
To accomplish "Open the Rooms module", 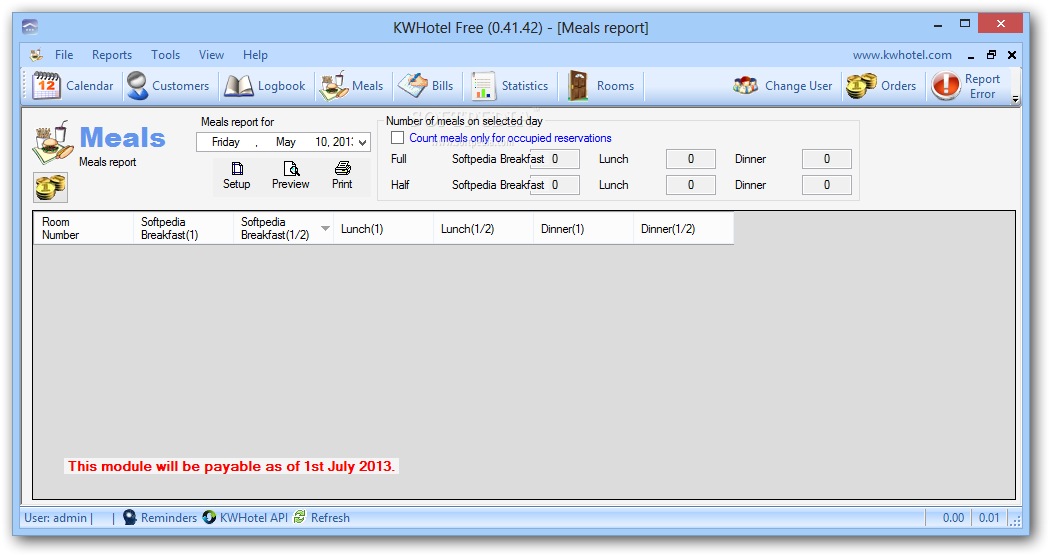I will coord(601,86).
